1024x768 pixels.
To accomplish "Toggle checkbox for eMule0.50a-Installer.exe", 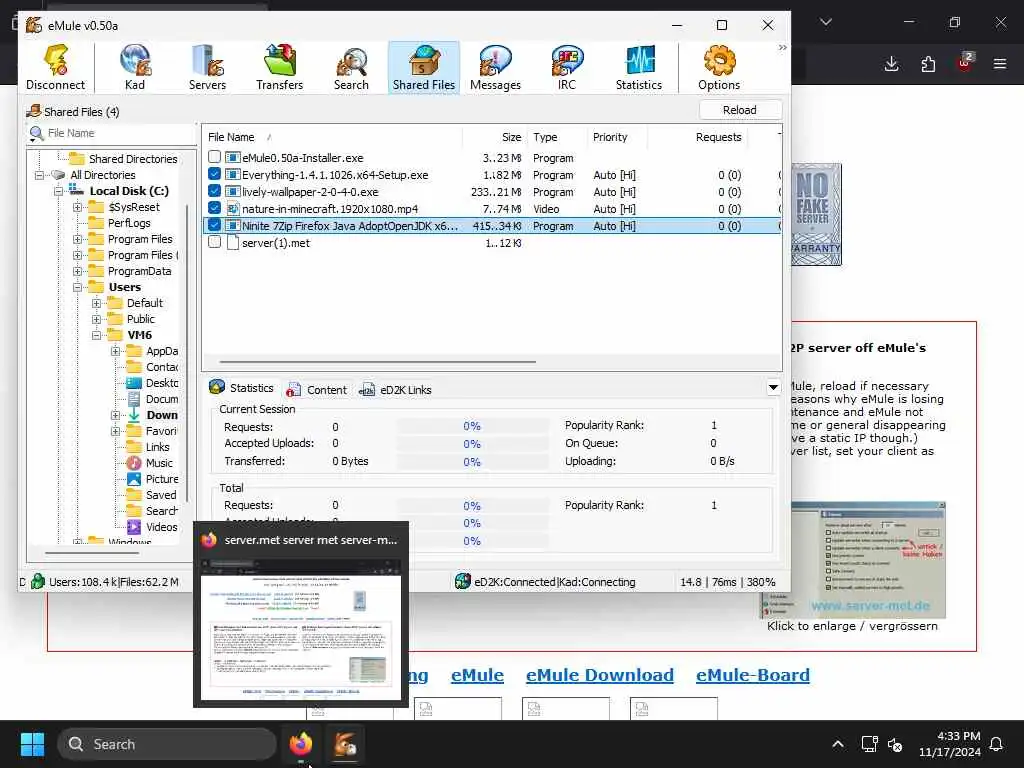I will click(214, 157).
